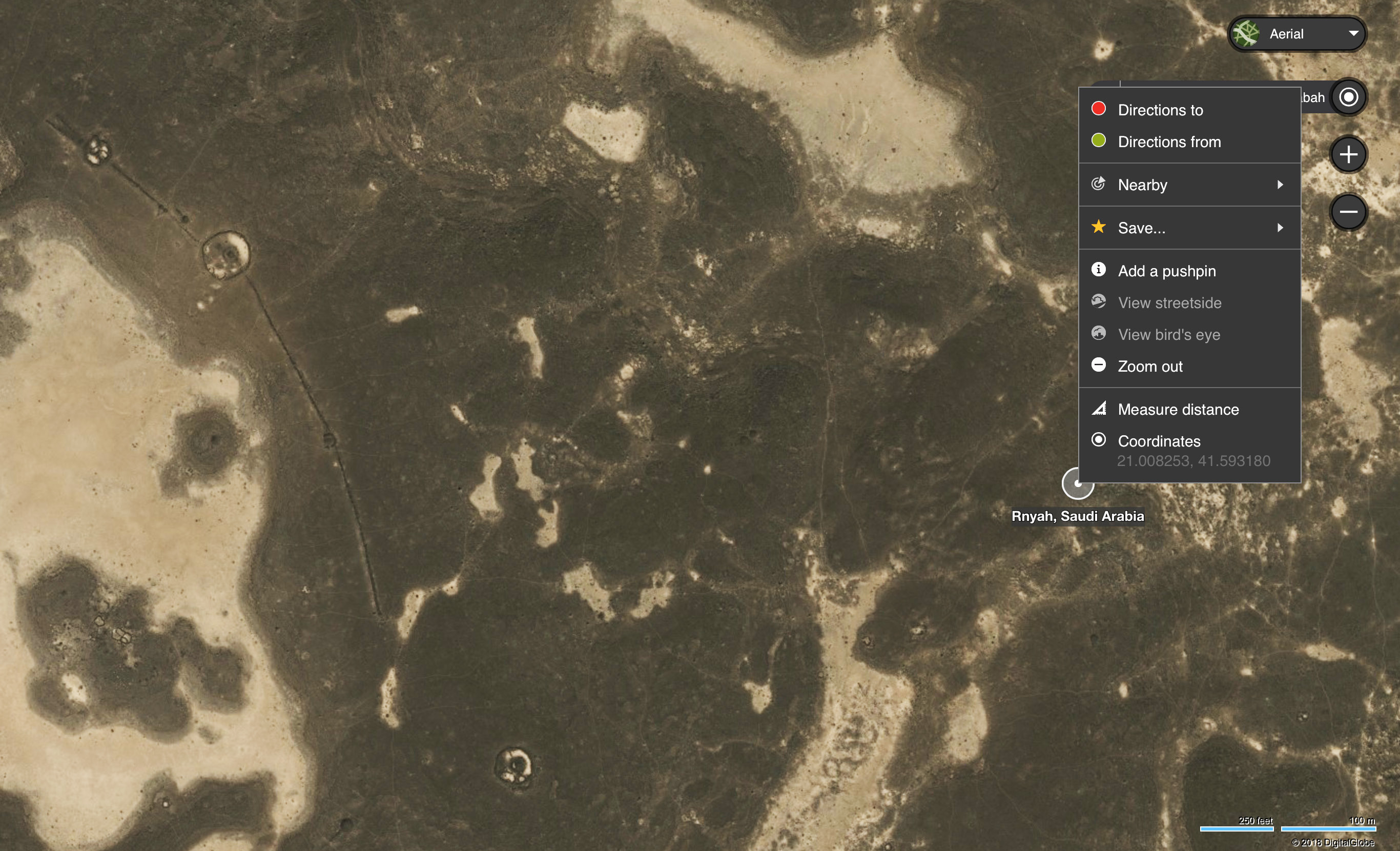This screenshot has height=851, width=1400.
Task: Choose Directions from in context menu
Action: [1169, 142]
